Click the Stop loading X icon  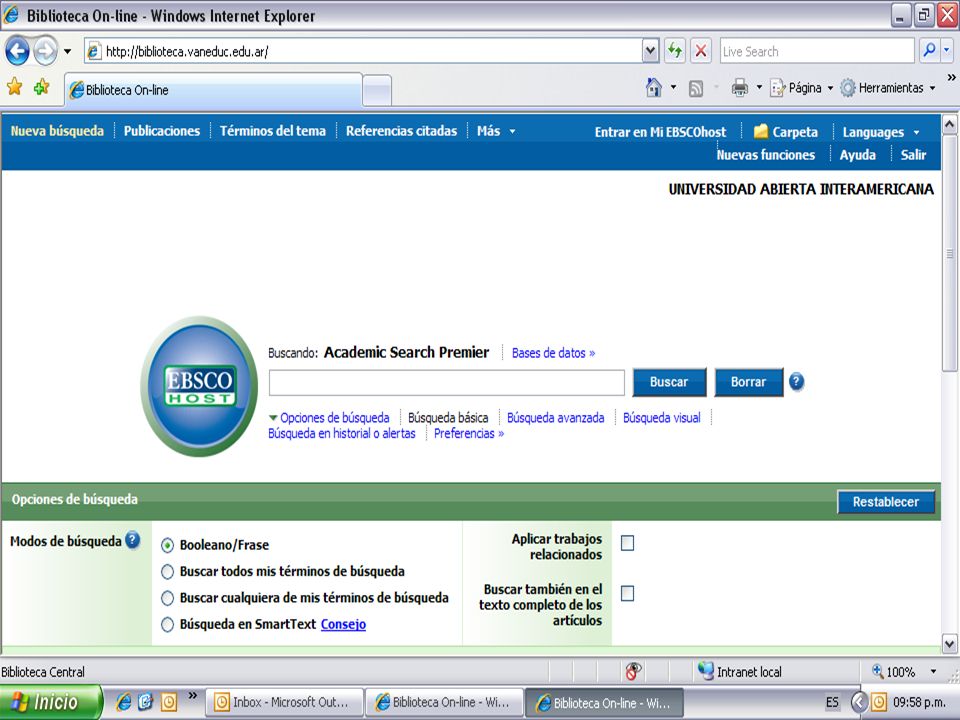[x=701, y=51]
